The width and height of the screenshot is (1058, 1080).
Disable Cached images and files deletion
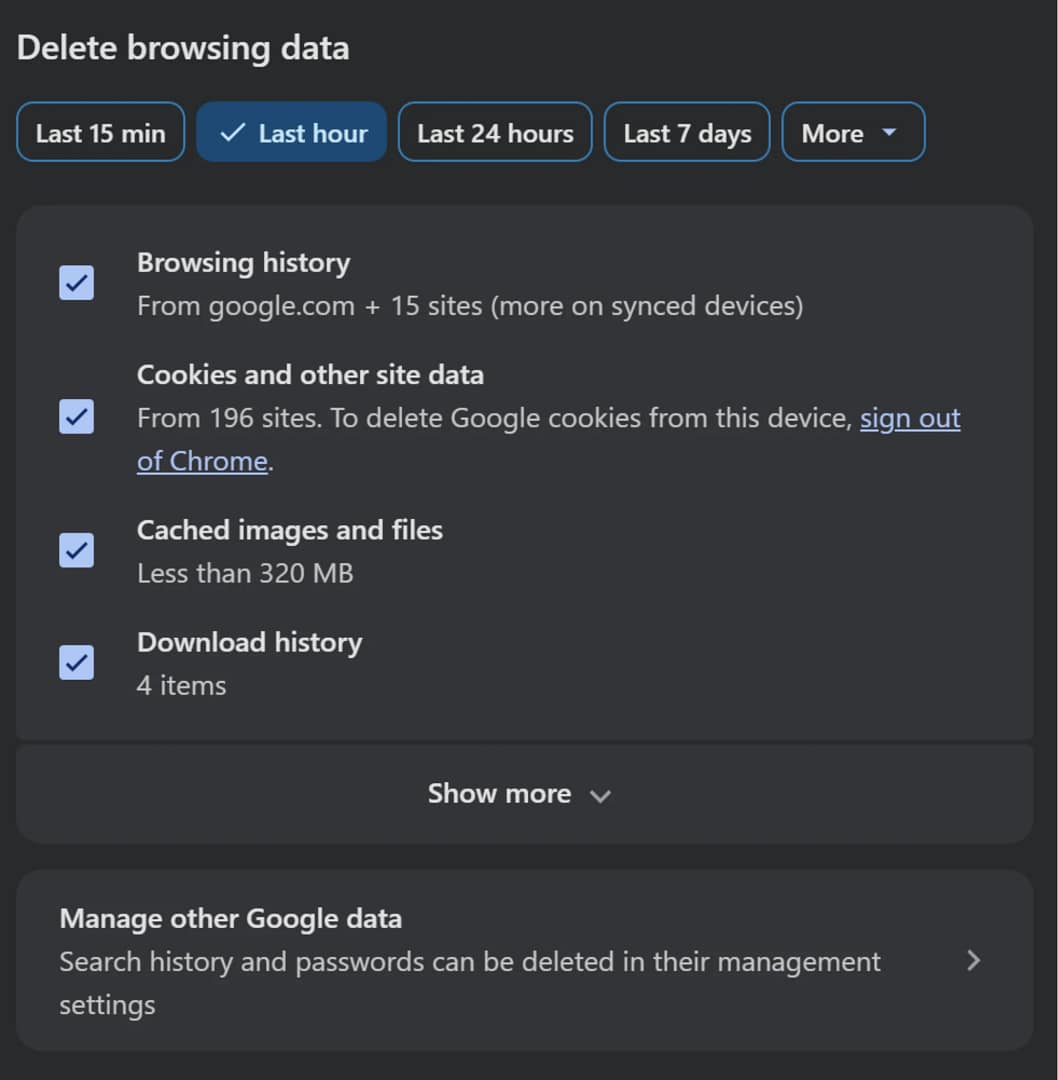pos(76,550)
